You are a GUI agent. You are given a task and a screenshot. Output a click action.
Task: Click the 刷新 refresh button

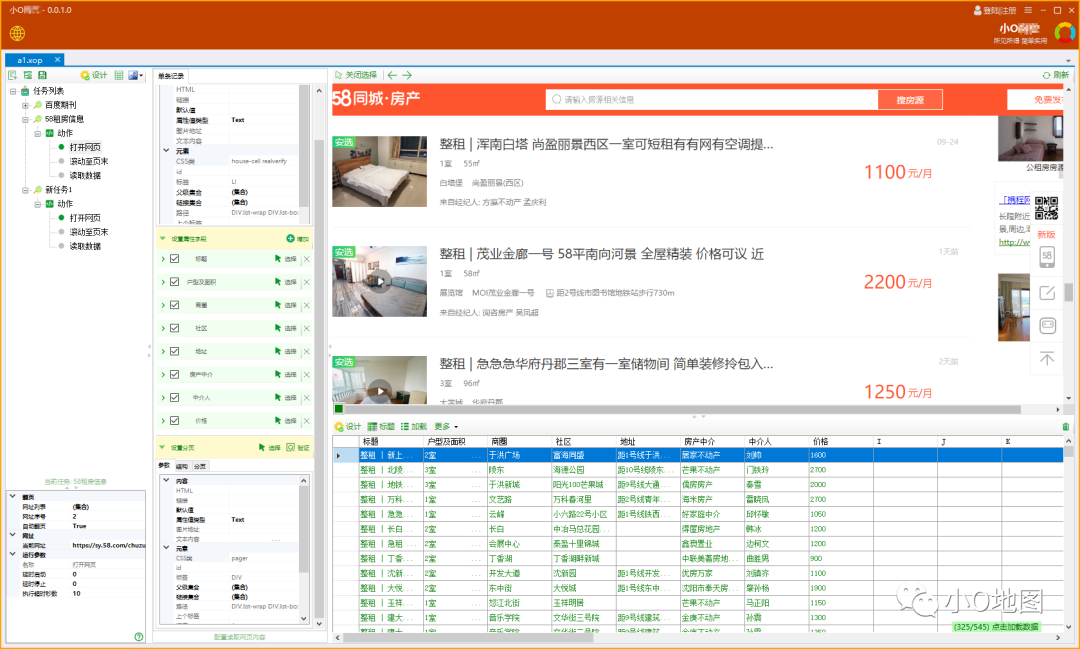click(x=1055, y=75)
